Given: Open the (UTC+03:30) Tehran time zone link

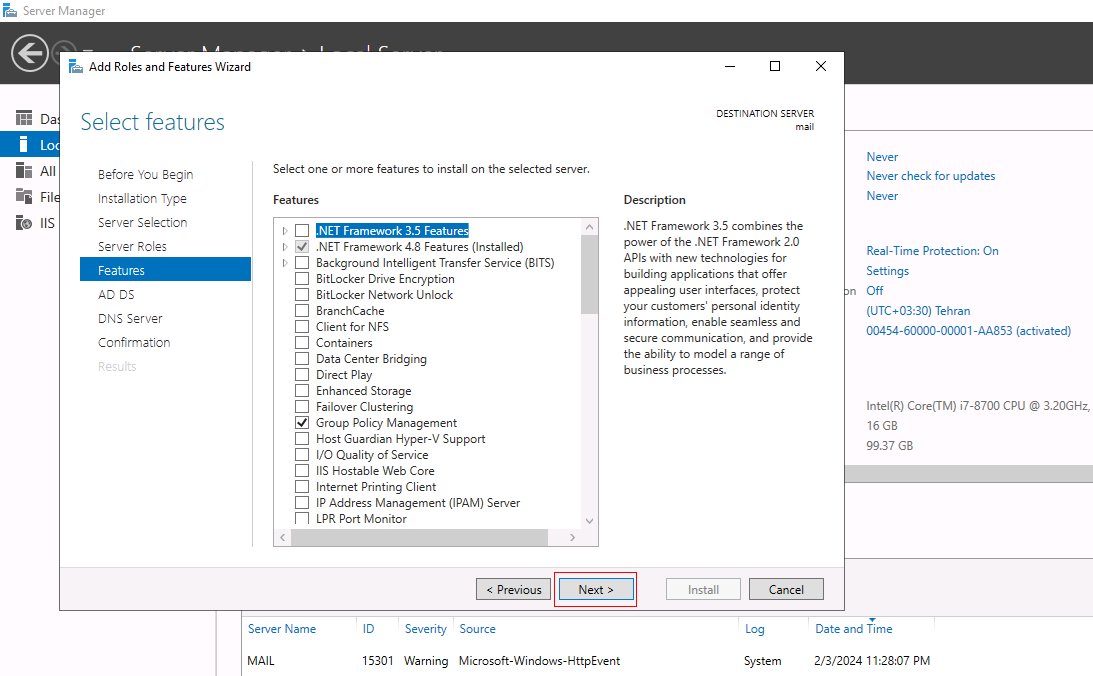Looking at the screenshot, I should click(x=918, y=311).
